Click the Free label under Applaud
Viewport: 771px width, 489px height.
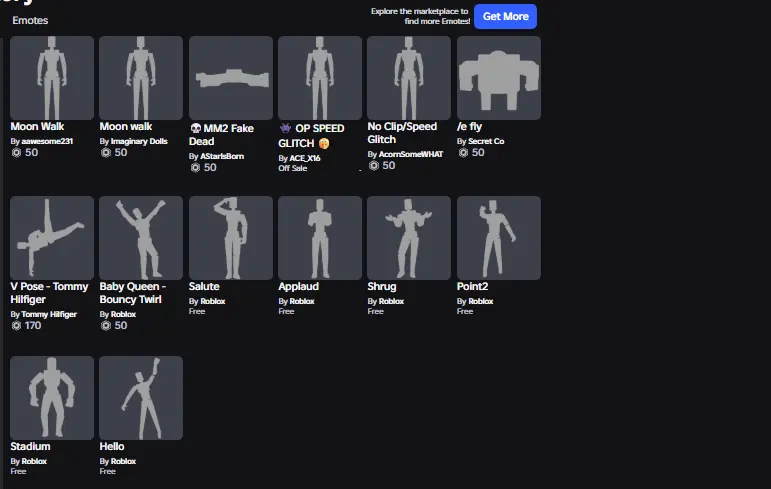click(286, 311)
